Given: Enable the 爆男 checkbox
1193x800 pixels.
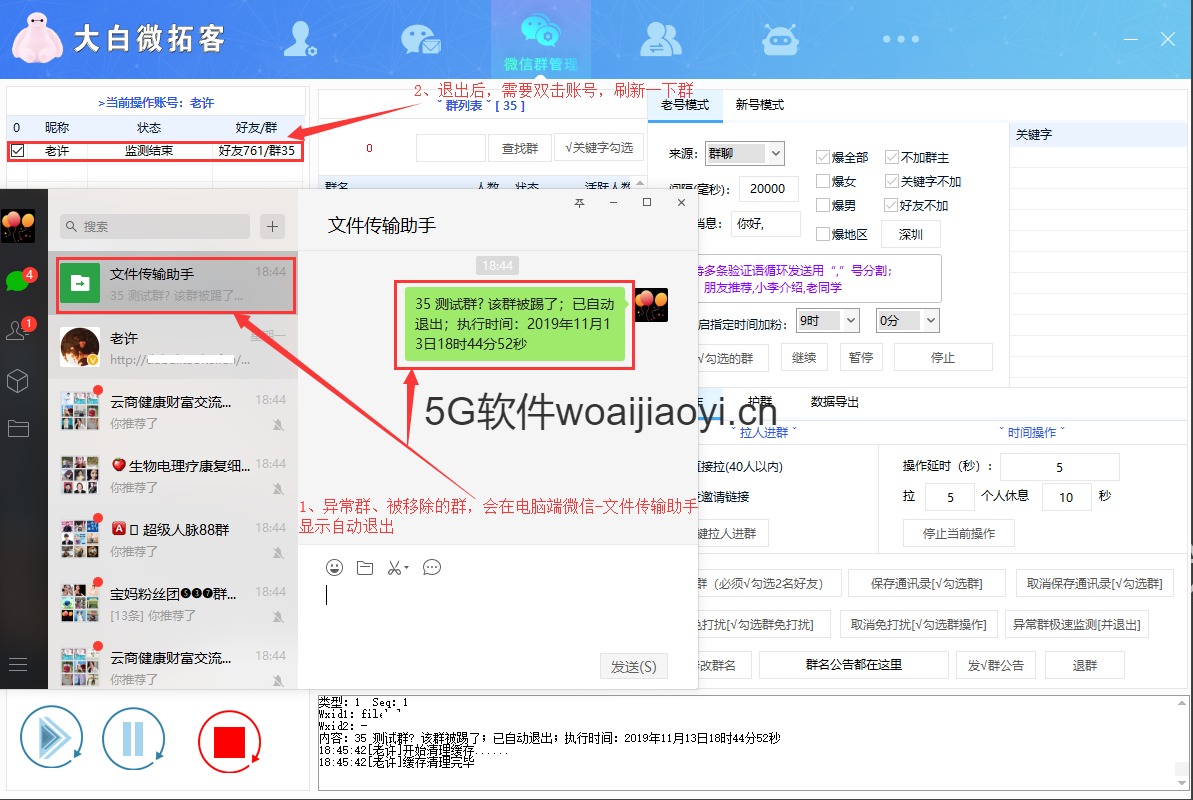Looking at the screenshot, I should (822, 205).
